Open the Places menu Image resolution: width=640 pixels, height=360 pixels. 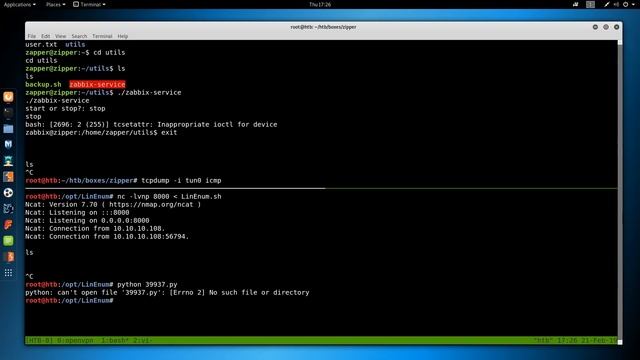55,4
